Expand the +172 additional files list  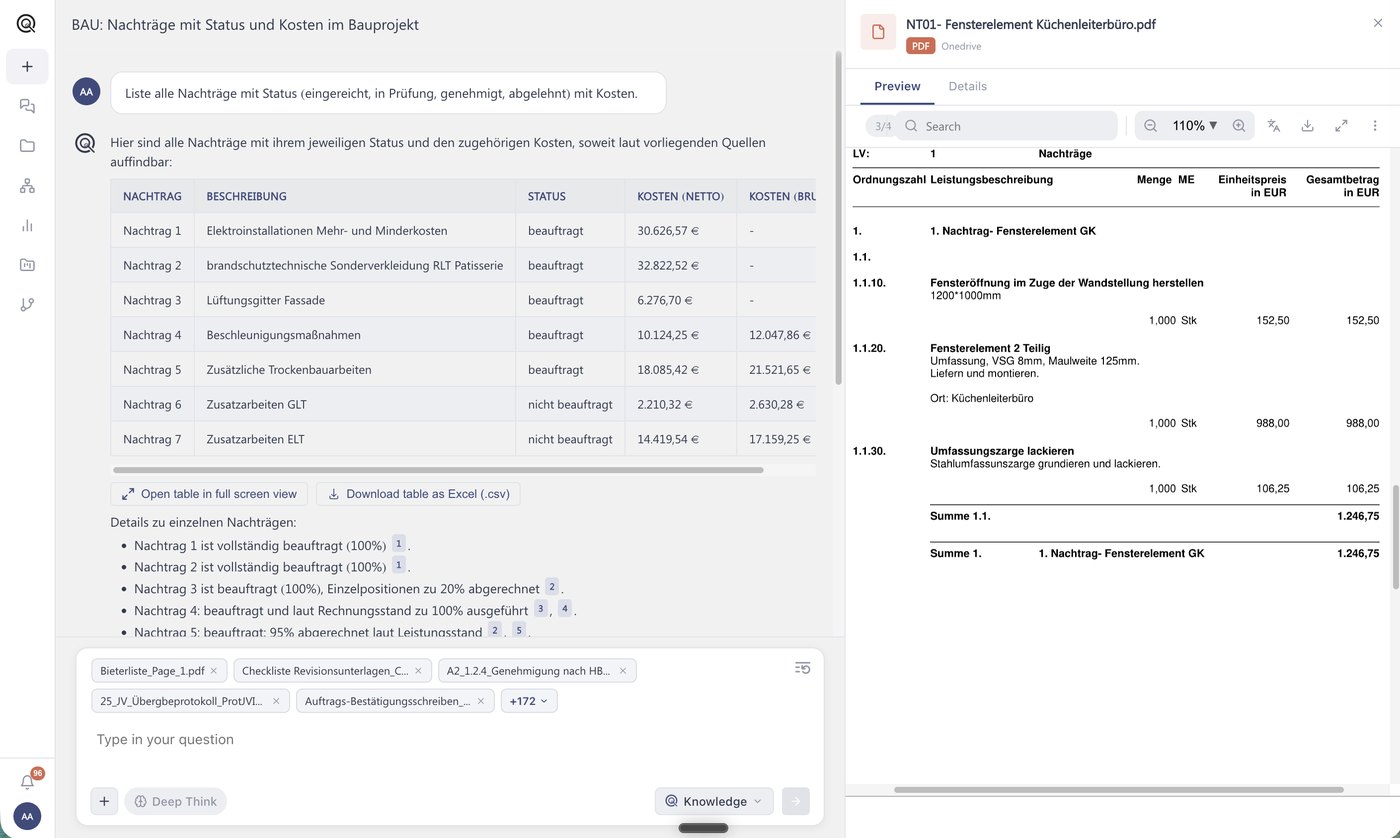[529, 701]
